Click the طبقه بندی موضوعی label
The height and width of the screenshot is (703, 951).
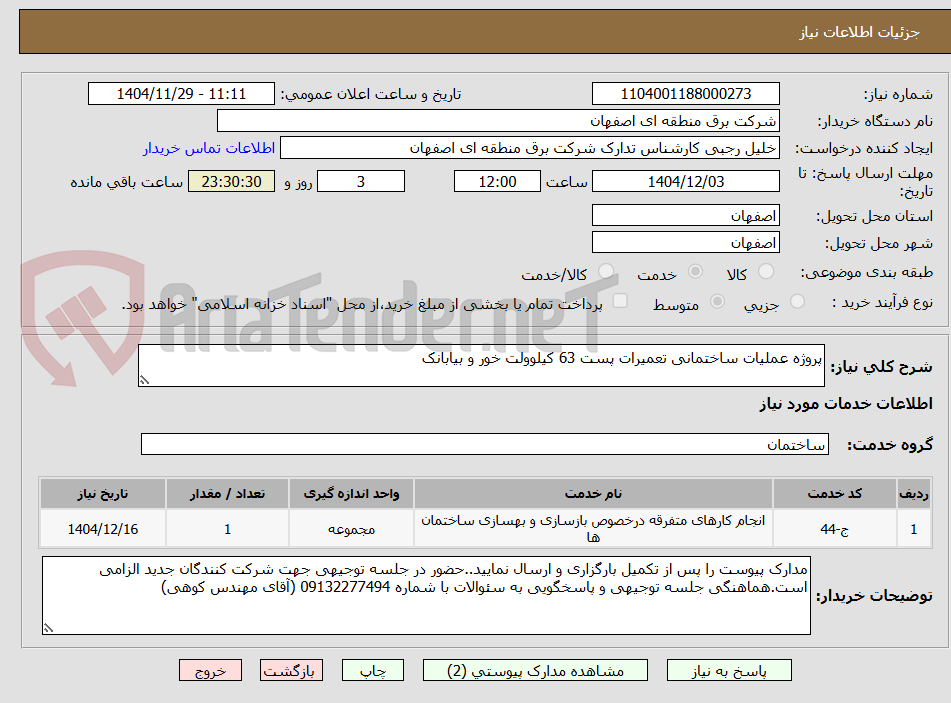click(x=867, y=272)
